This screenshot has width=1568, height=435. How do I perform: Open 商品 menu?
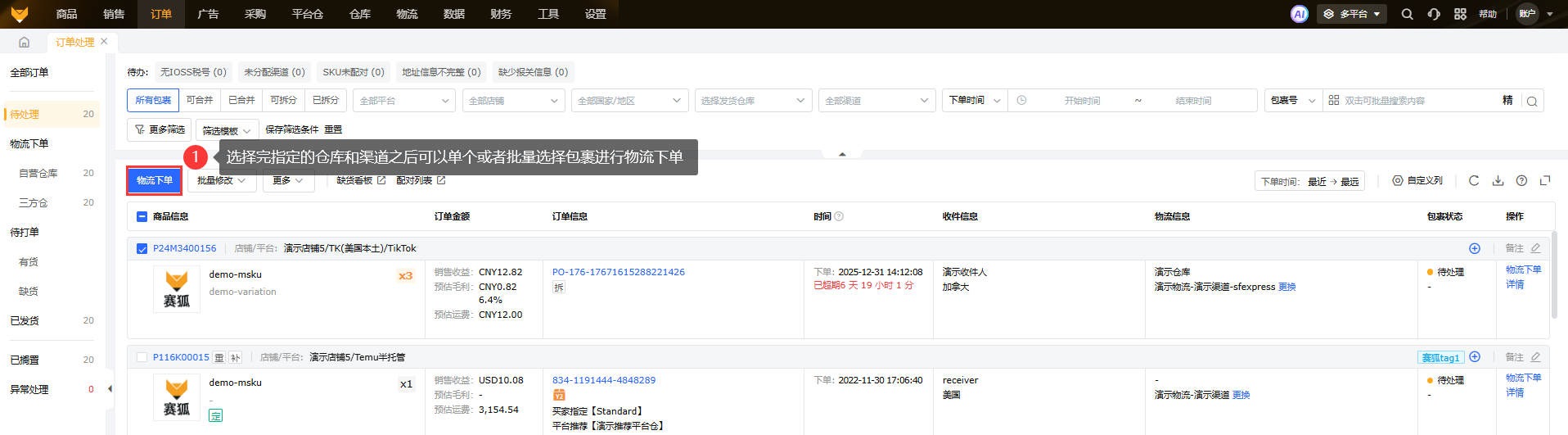tap(66, 14)
